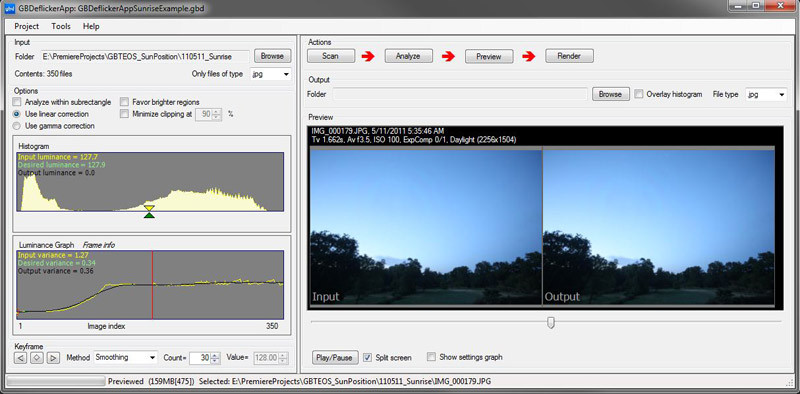800x394 pixels.
Task: Click 'Output variance = 0.36' label
Action: click(x=55, y=272)
